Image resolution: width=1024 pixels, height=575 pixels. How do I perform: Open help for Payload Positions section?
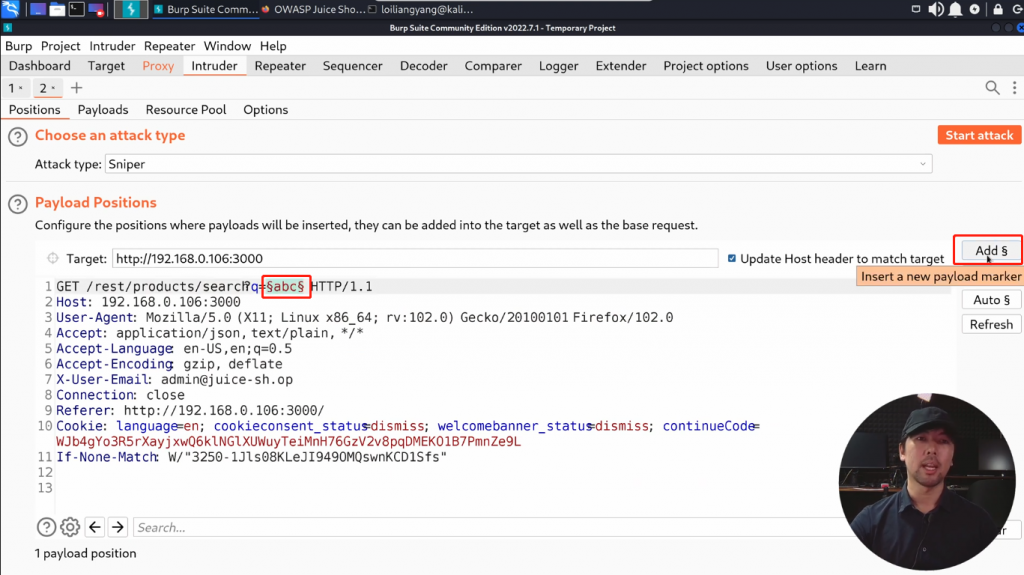point(17,204)
